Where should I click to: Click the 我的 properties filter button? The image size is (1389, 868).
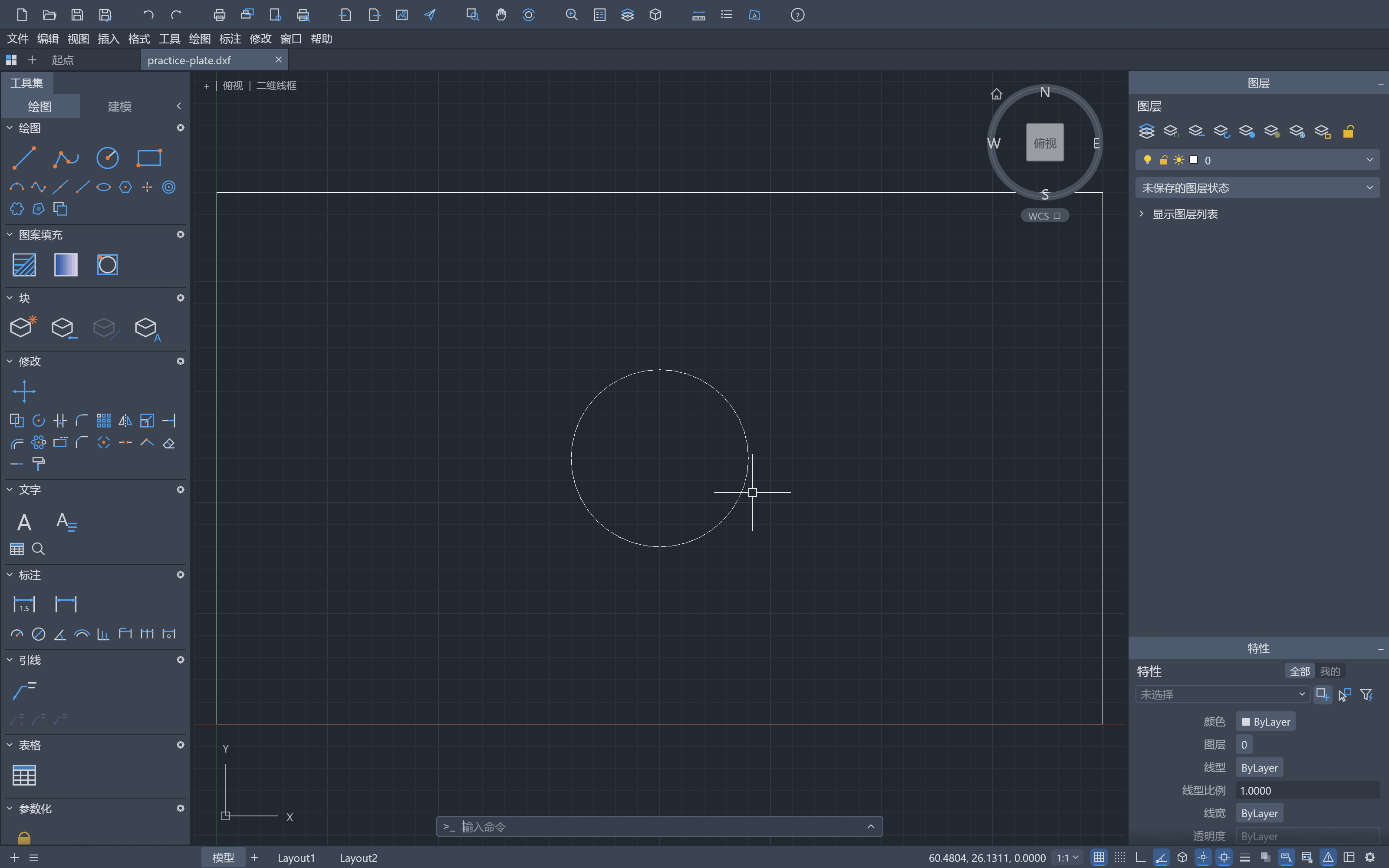(1329, 671)
